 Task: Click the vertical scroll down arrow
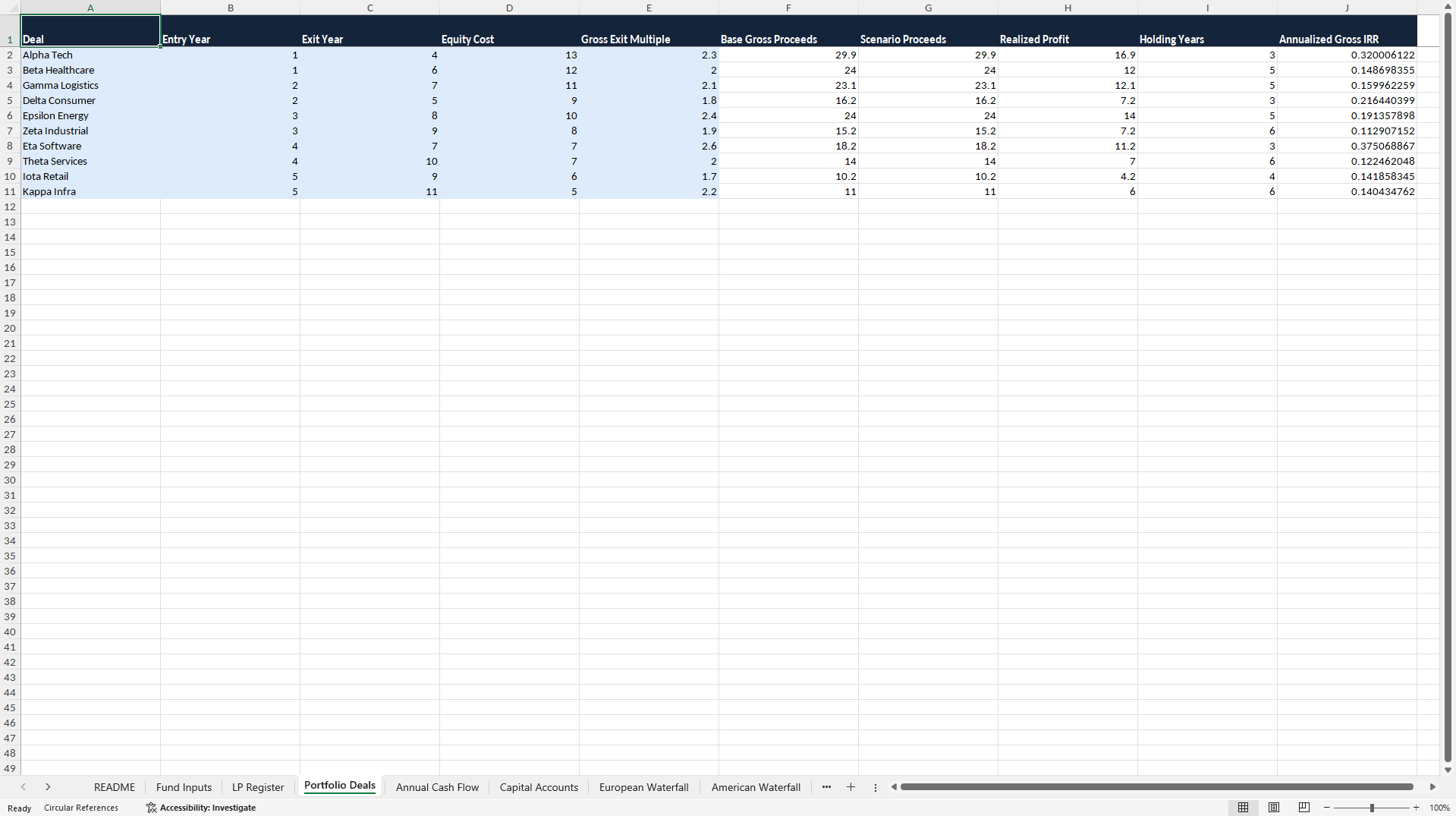1448,769
